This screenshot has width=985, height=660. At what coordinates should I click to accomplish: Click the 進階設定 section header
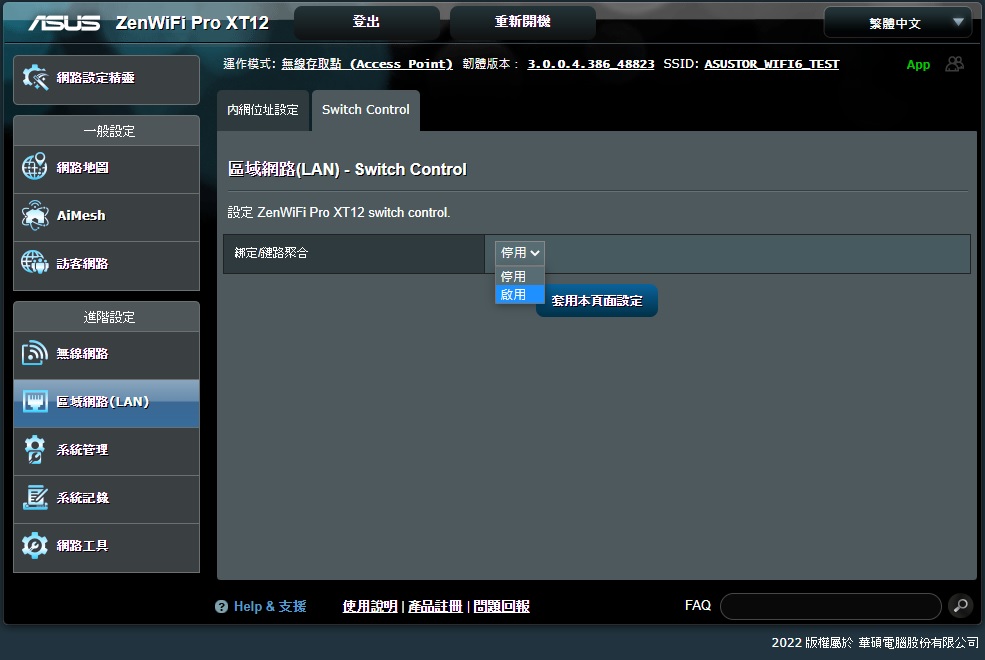[106, 317]
